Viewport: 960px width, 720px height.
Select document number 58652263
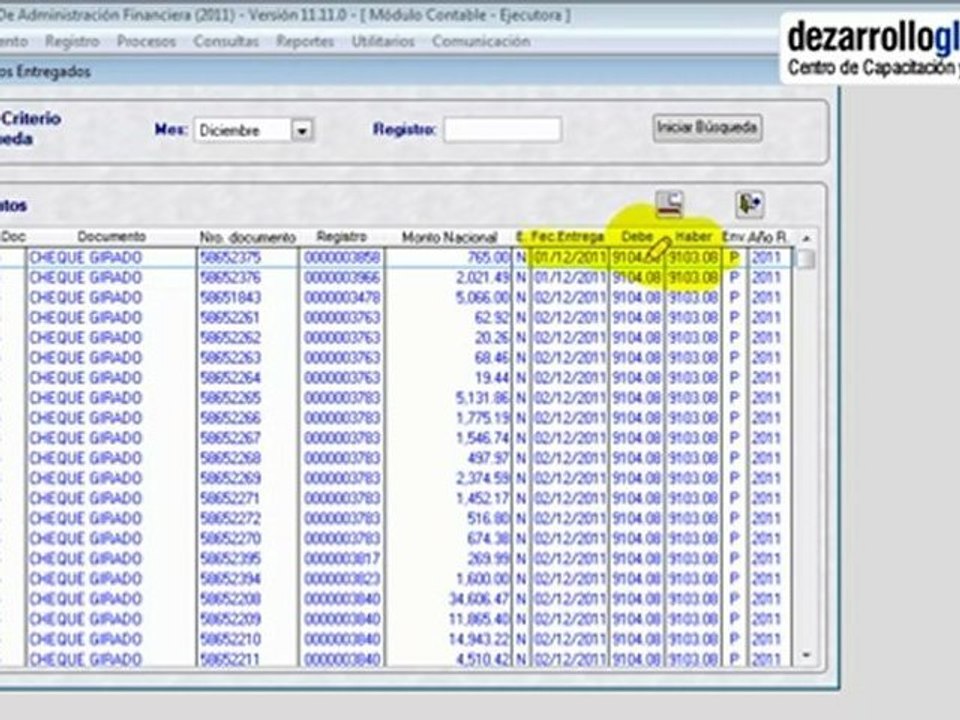230,358
